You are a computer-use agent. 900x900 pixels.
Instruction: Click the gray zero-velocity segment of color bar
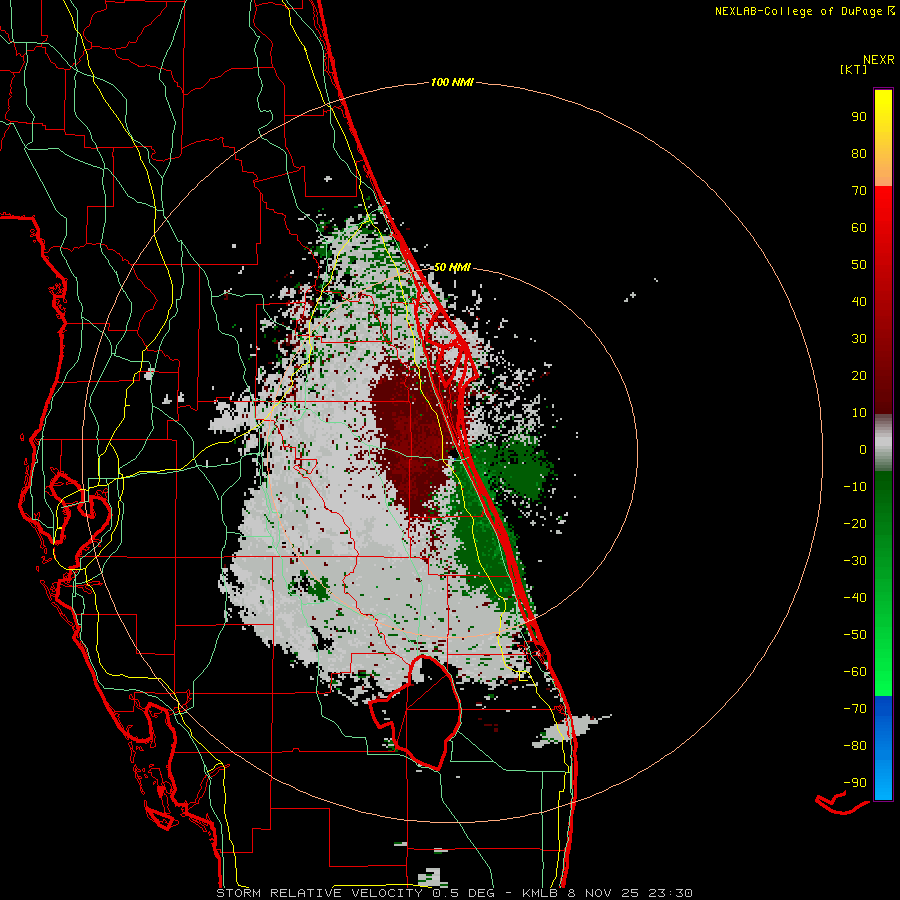coord(883,445)
